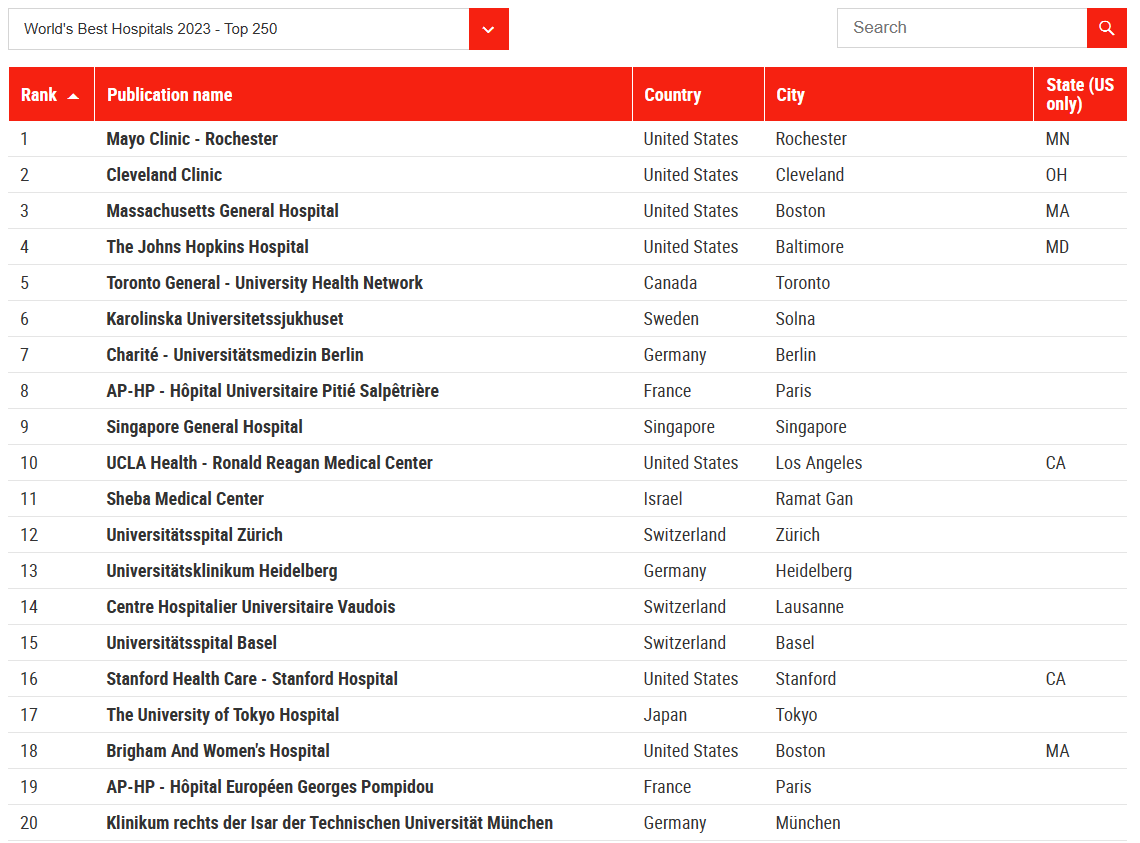Click the Baltimore city cell

(810, 247)
